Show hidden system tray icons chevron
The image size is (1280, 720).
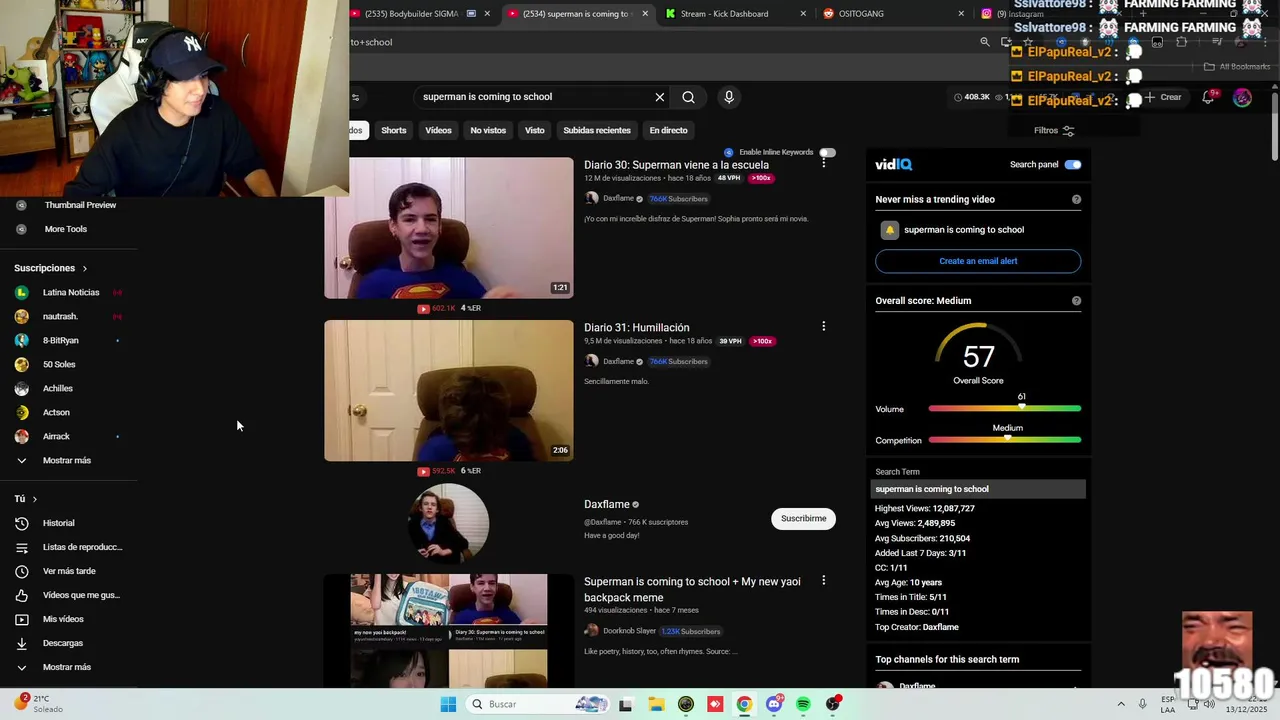1120,704
